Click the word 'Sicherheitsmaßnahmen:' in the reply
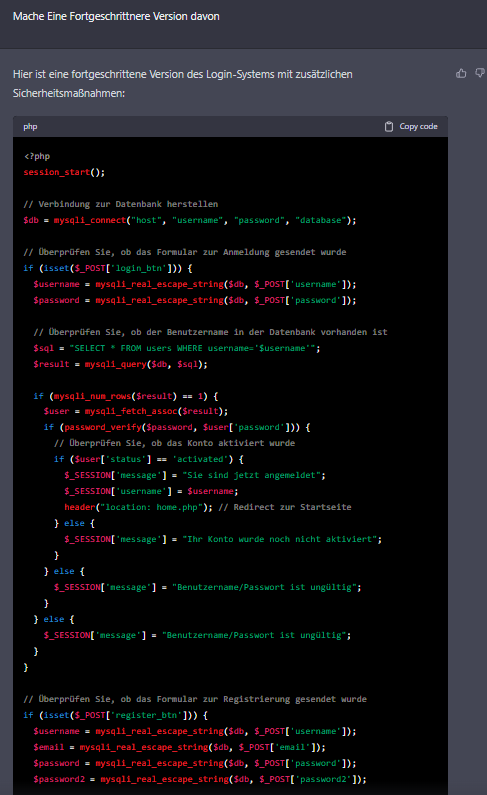This screenshot has width=487, height=795. (x=69, y=93)
